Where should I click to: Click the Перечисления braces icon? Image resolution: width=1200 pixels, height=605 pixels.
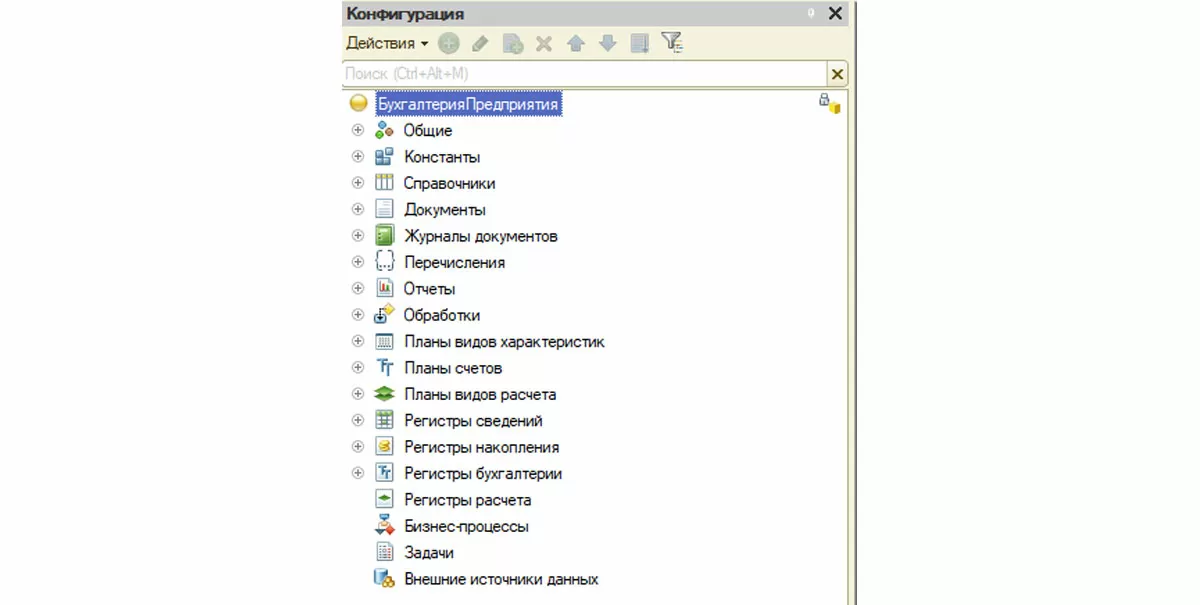tap(384, 262)
